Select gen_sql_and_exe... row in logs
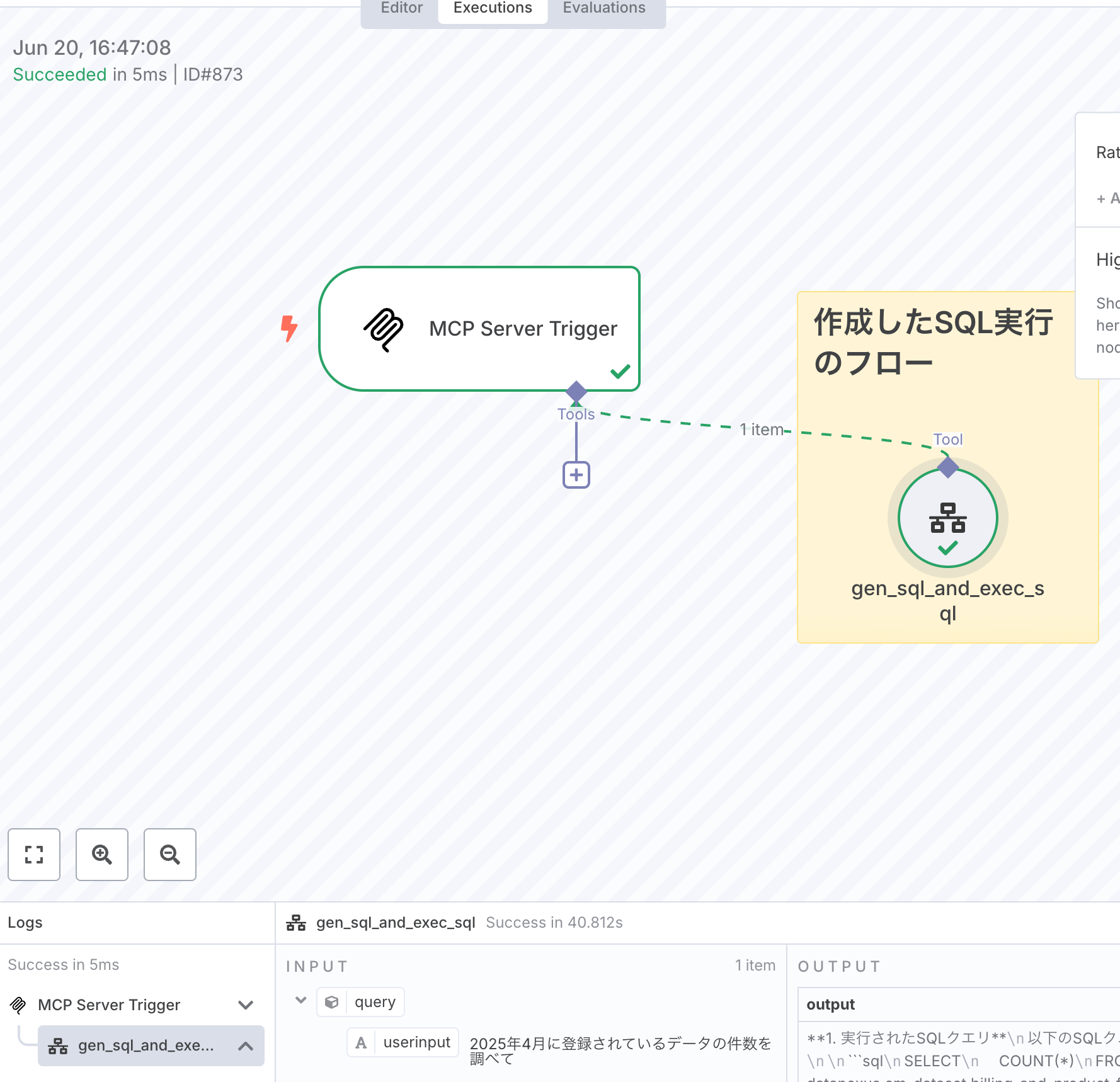Screen dimensions: 1120x1082 tap(151, 1046)
